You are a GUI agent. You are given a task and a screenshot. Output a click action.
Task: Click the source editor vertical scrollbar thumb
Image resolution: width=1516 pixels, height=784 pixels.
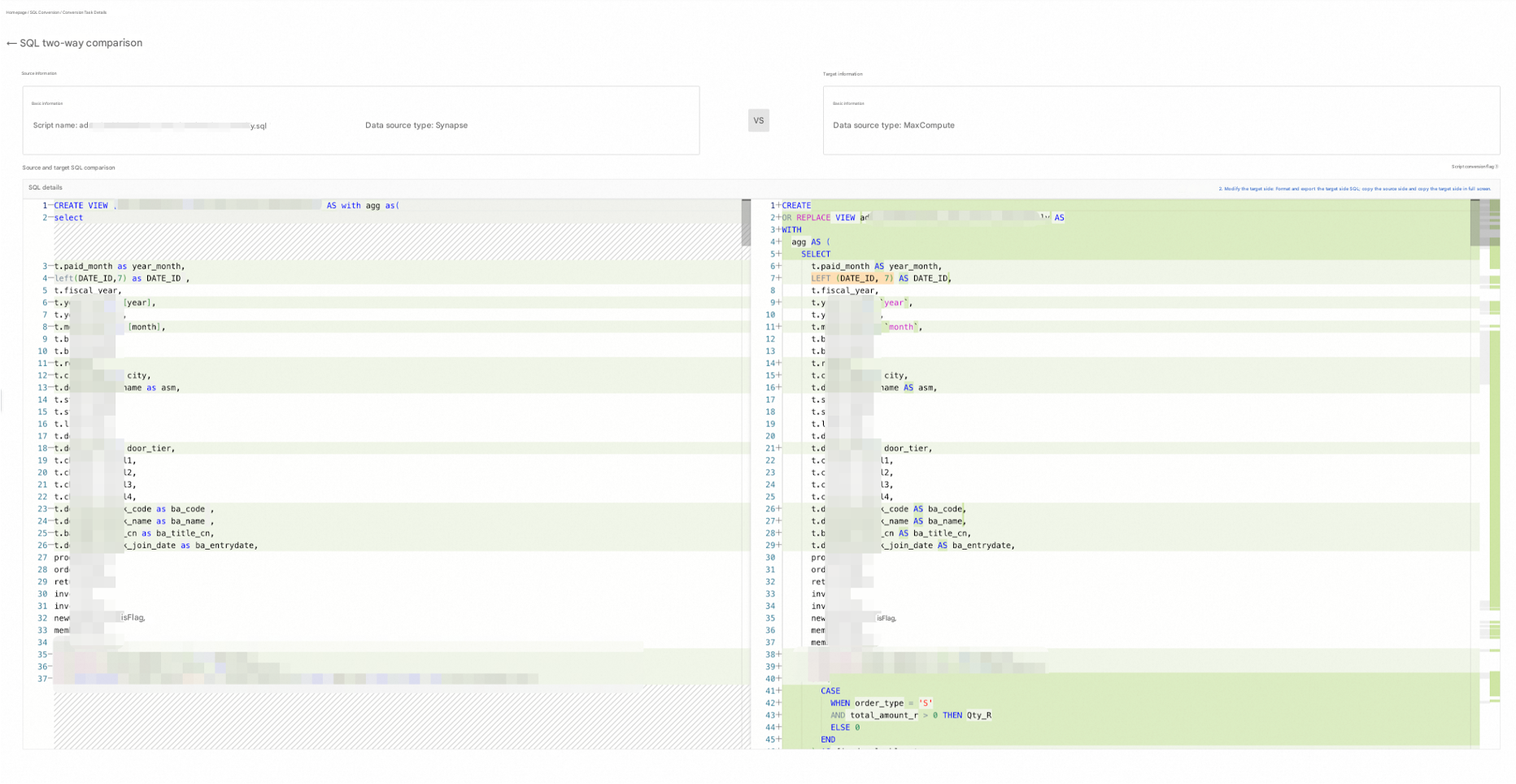[x=746, y=222]
